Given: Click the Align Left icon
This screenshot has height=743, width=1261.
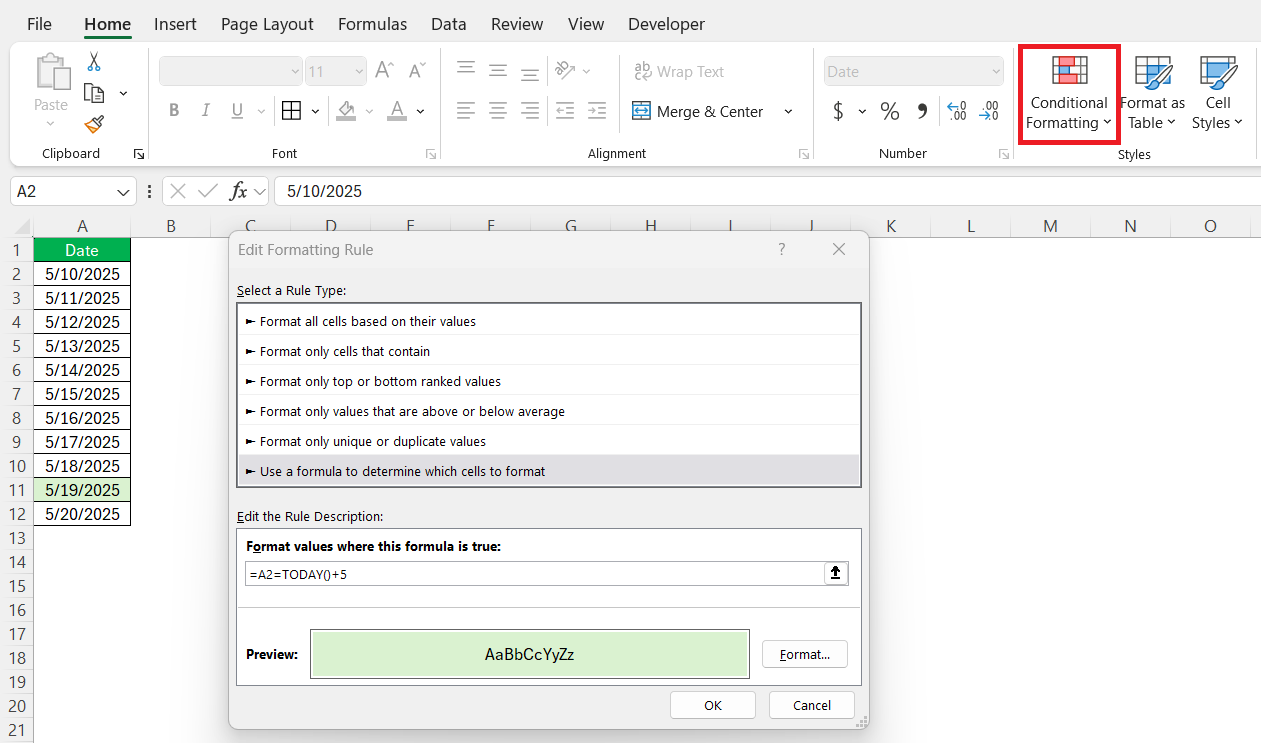Looking at the screenshot, I should pos(465,111).
